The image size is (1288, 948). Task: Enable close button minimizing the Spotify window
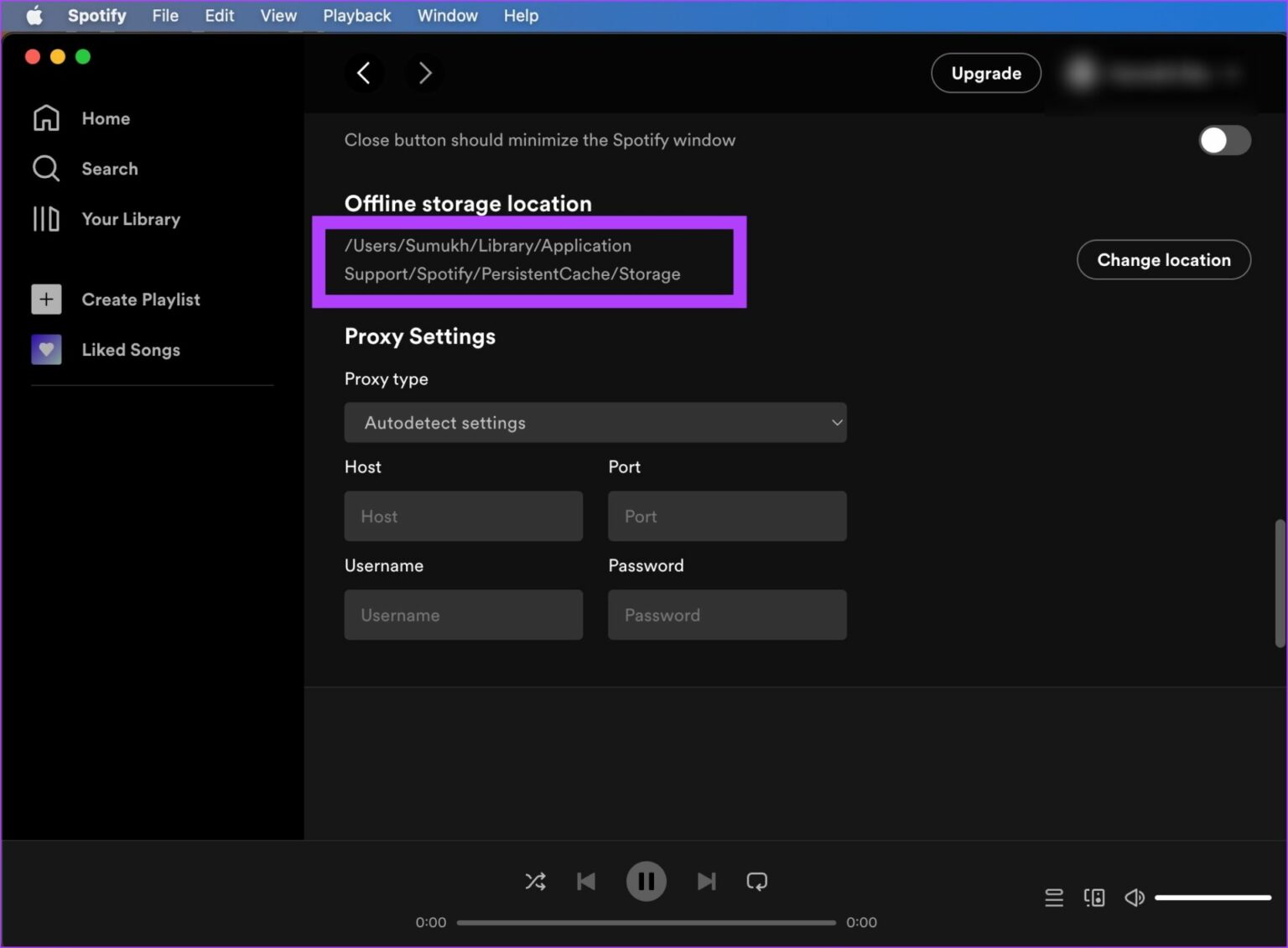point(1224,140)
